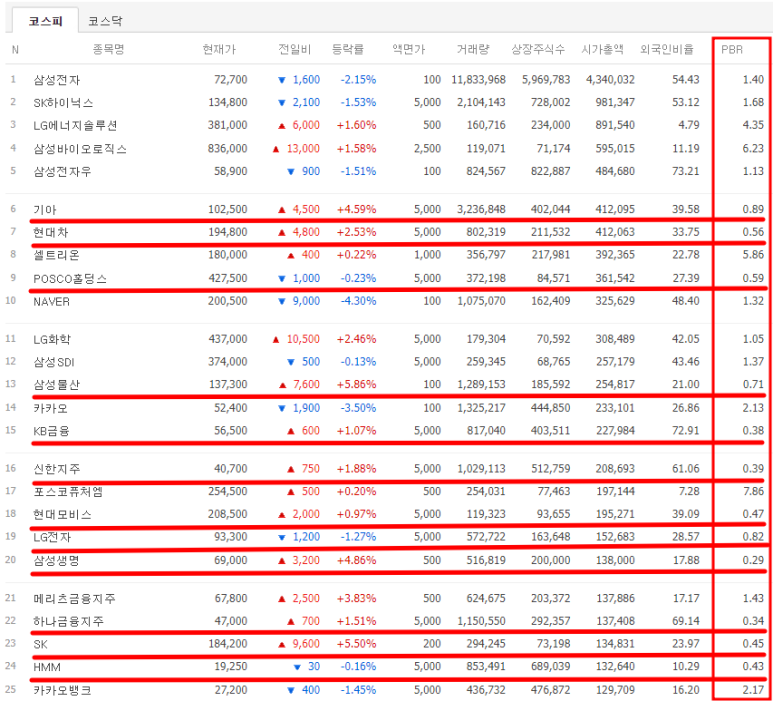This screenshot has width=773, height=701.
Task: Open the 카카오뱅크 stock link
Action: coord(62,690)
